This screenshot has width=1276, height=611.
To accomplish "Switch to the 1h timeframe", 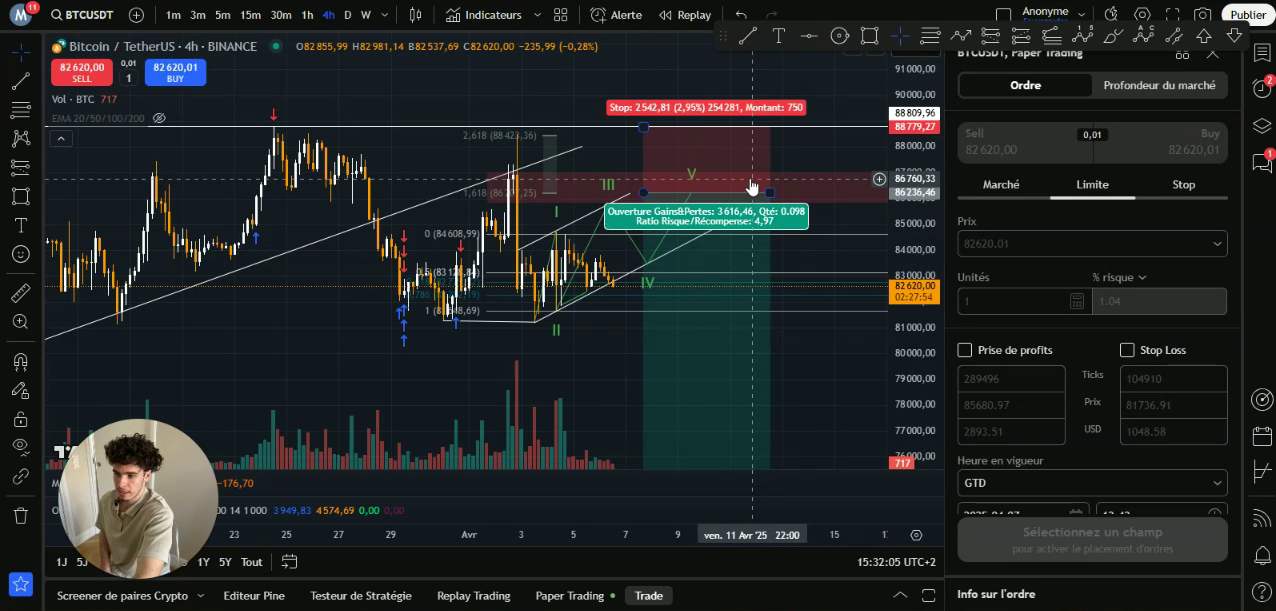I will pos(307,15).
